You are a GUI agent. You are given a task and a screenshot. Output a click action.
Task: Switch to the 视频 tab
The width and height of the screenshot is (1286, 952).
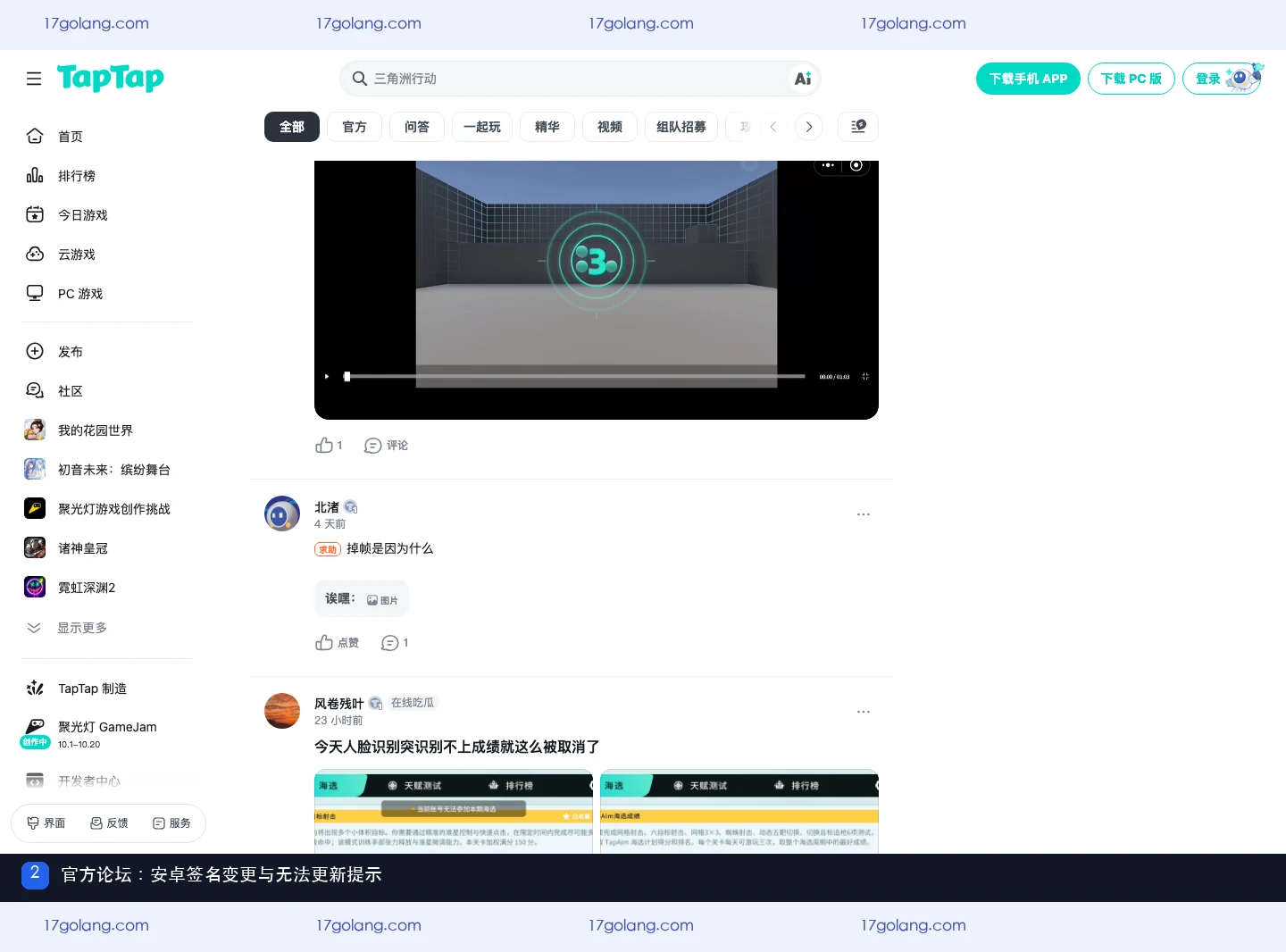click(x=610, y=127)
